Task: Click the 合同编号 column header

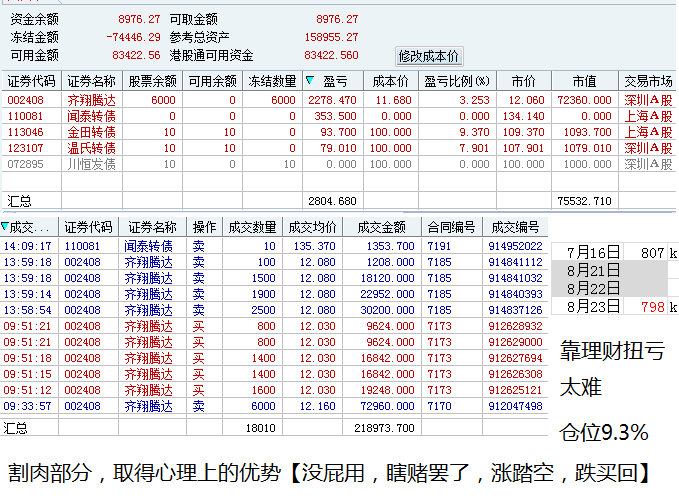Action: [452, 227]
